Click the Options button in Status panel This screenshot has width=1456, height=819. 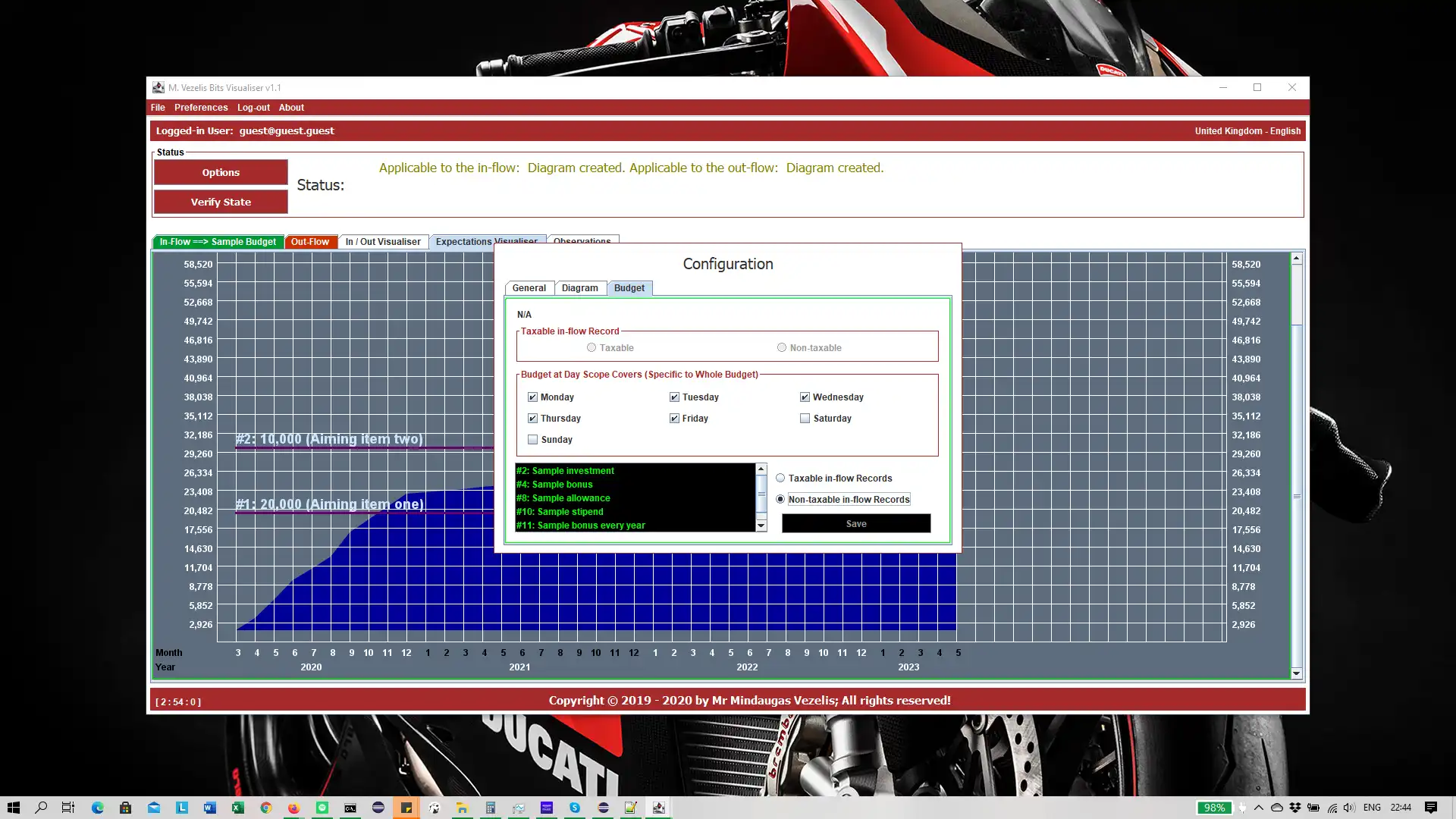click(x=221, y=172)
